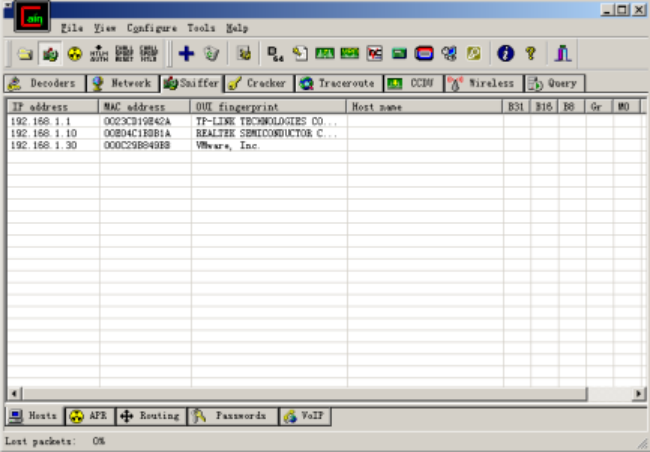Open the Traceroute tab
This screenshot has width=650, height=452.
(x=339, y=83)
